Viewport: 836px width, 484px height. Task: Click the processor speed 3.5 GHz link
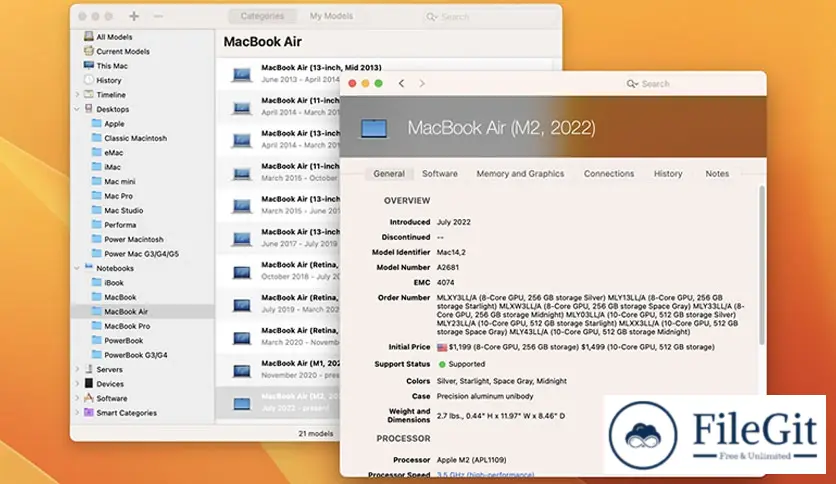click(485, 474)
